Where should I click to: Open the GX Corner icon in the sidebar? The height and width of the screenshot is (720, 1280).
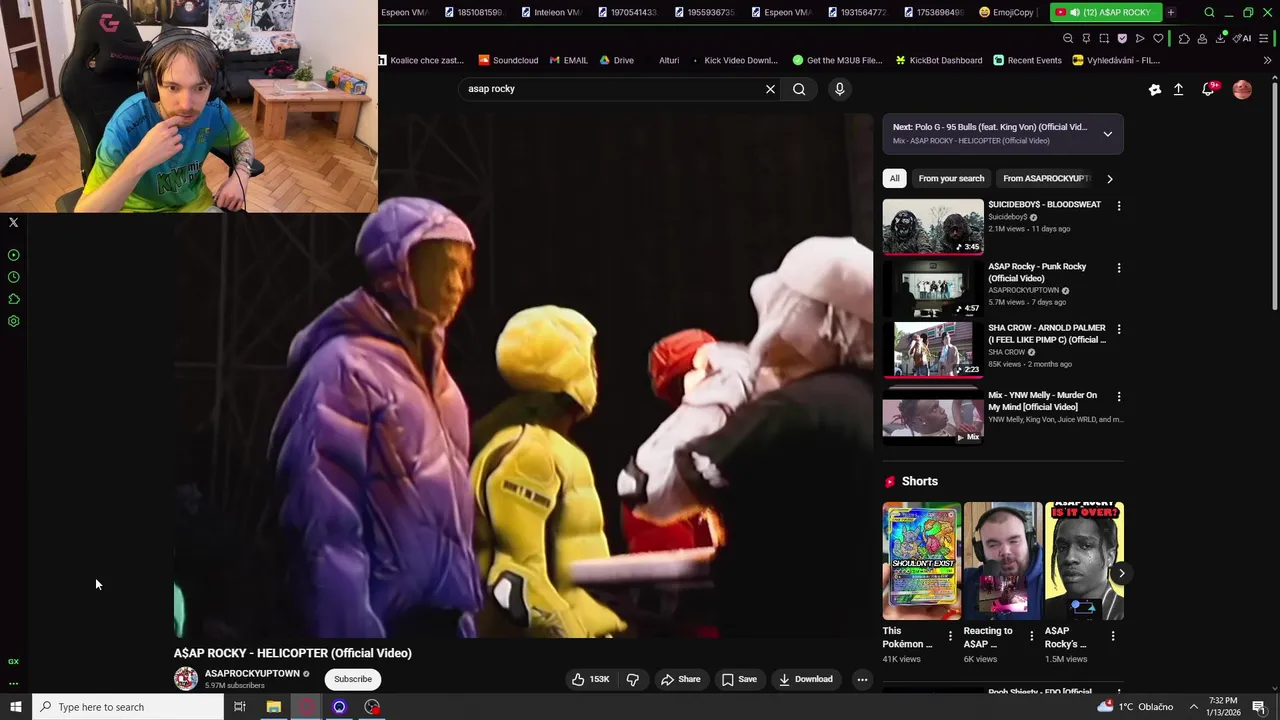click(13, 661)
